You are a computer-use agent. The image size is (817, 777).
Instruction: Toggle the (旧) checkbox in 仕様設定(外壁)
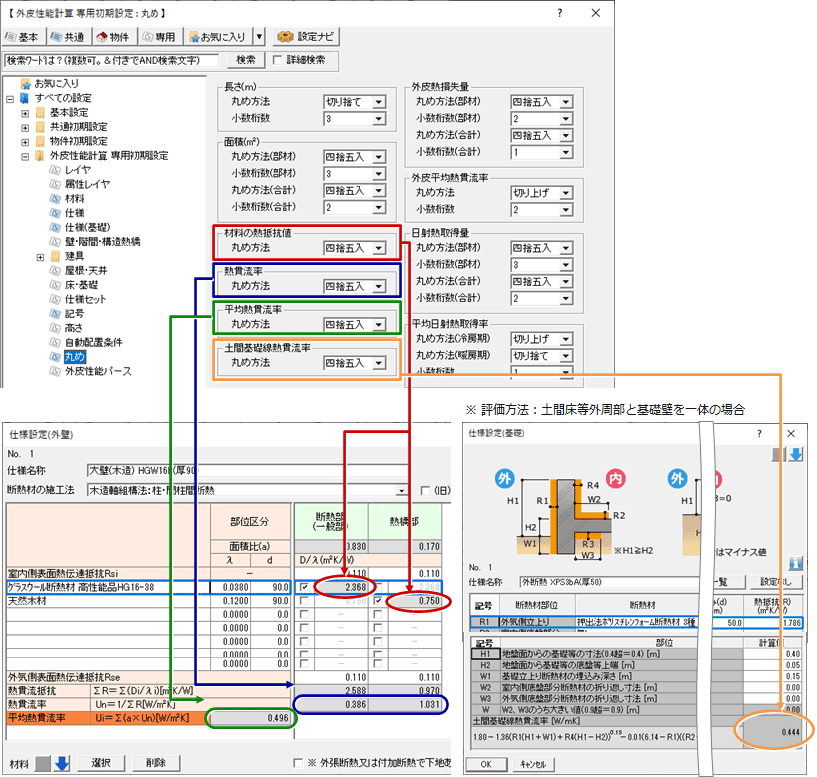click(425, 490)
